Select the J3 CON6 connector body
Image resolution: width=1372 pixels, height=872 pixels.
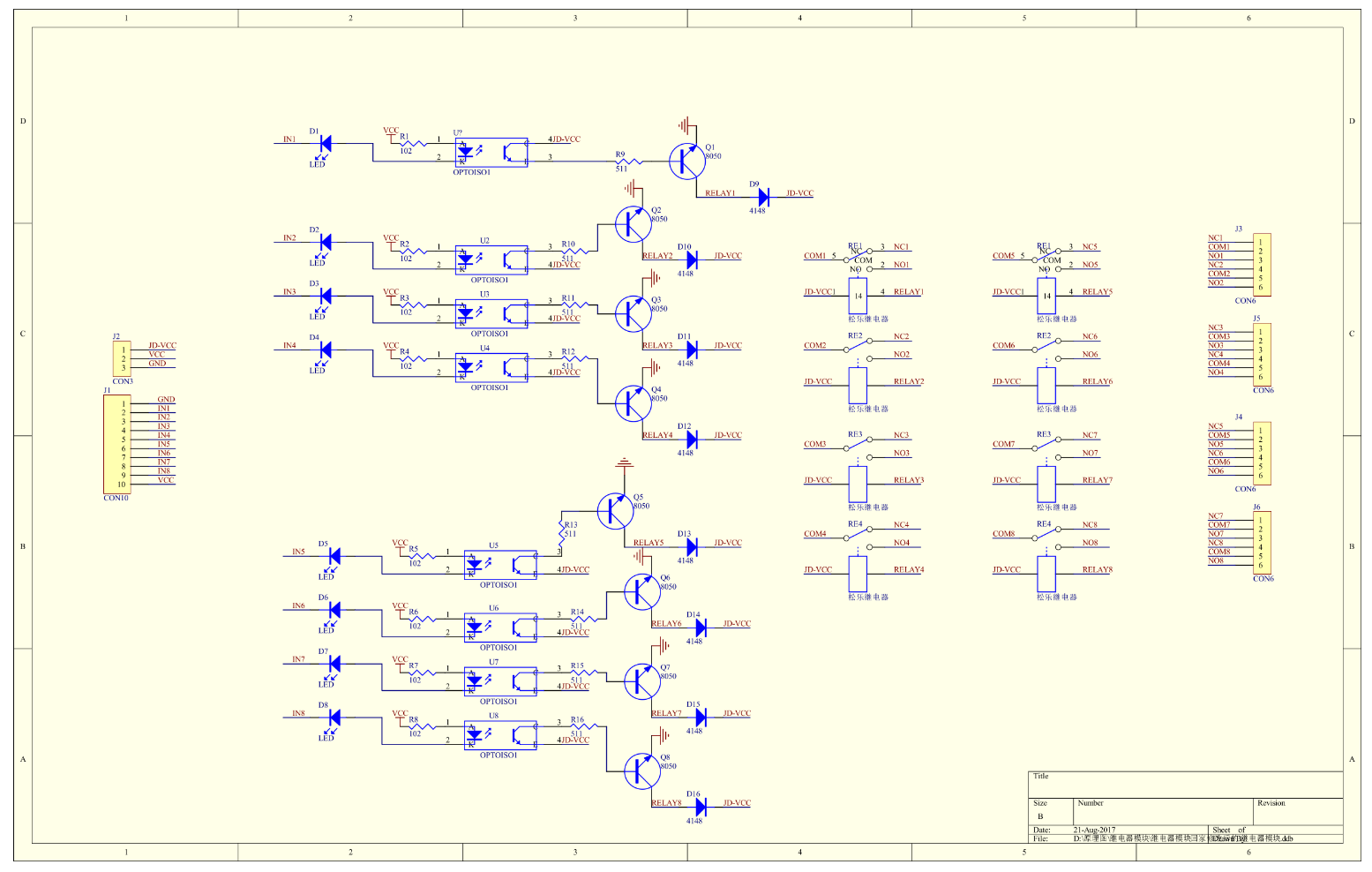click(1262, 265)
